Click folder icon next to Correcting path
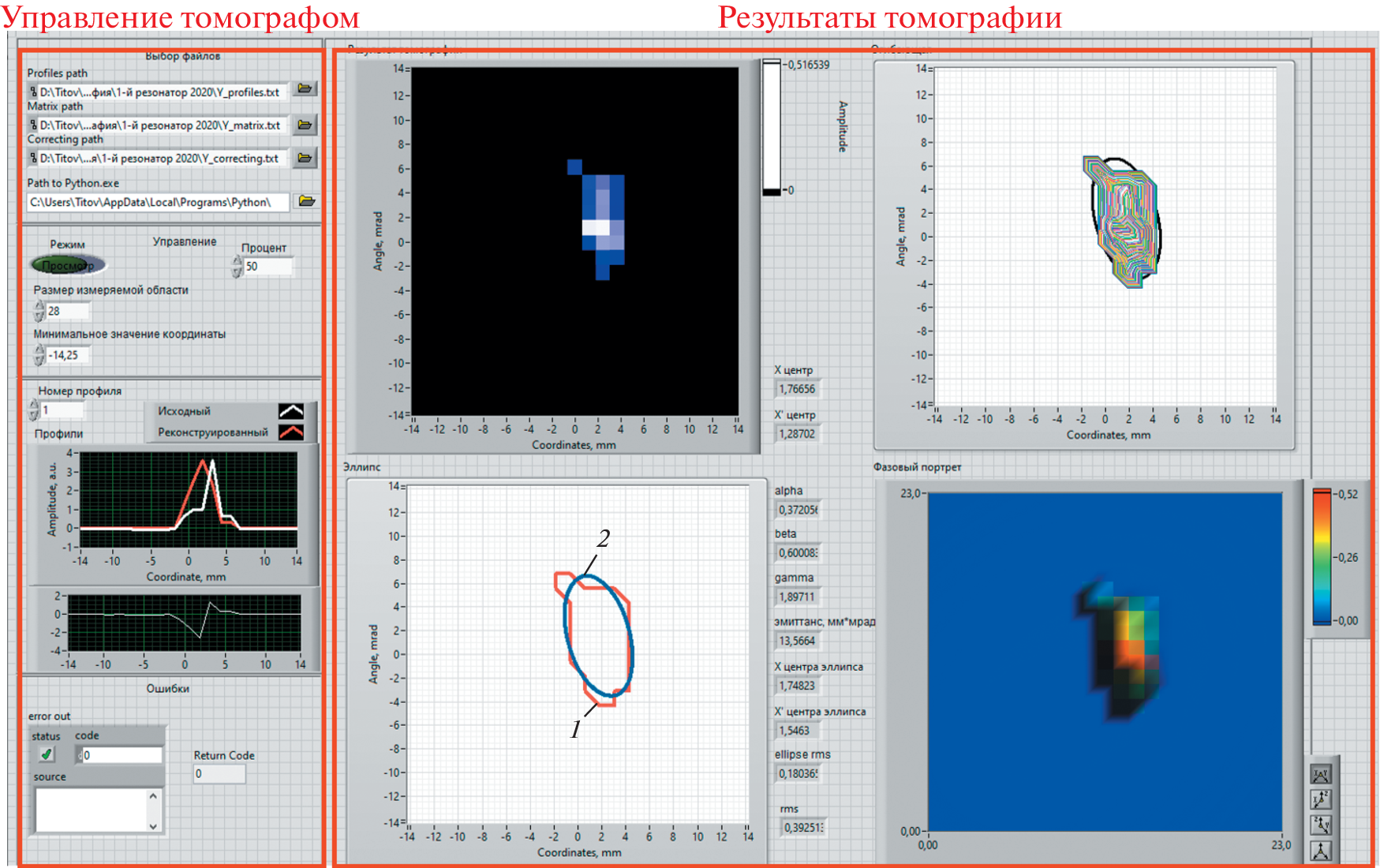 pyautogui.click(x=305, y=159)
